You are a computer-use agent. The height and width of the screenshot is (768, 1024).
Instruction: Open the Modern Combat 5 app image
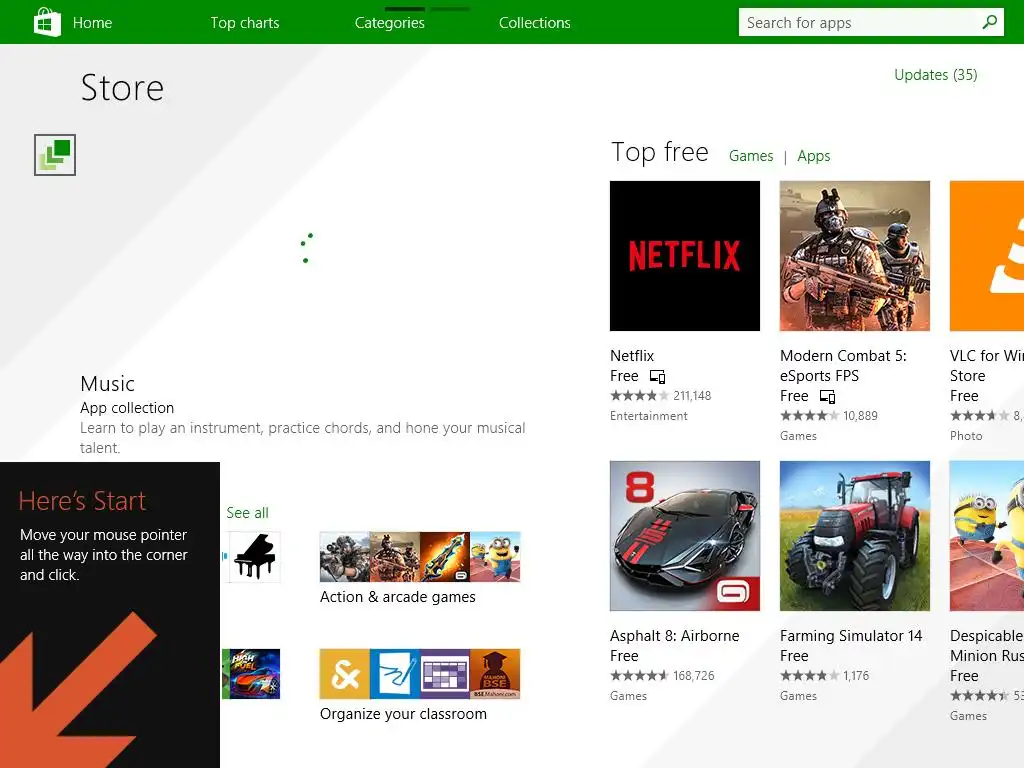(x=855, y=256)
